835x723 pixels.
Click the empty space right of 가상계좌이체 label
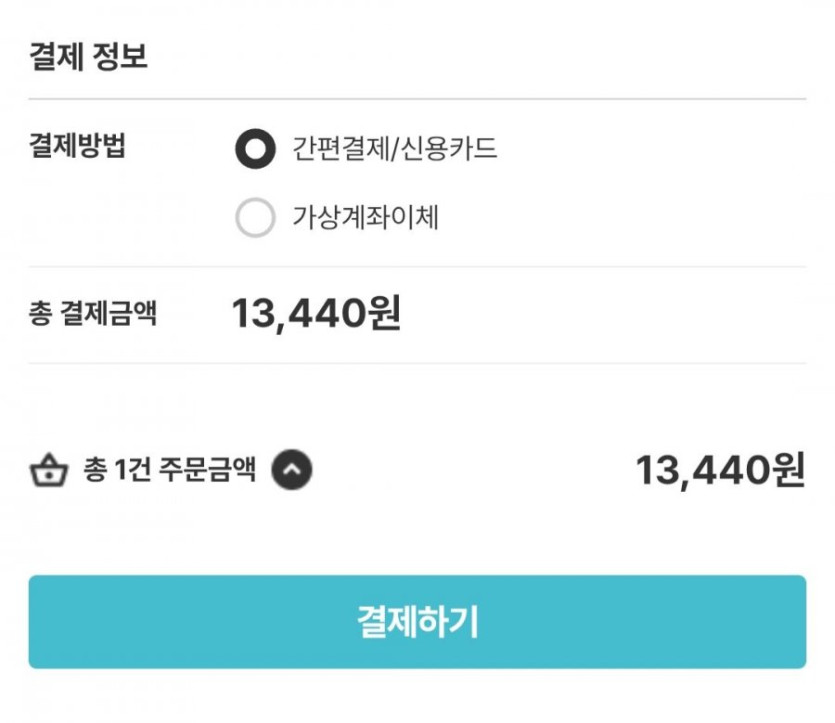[x=620, y=218]
